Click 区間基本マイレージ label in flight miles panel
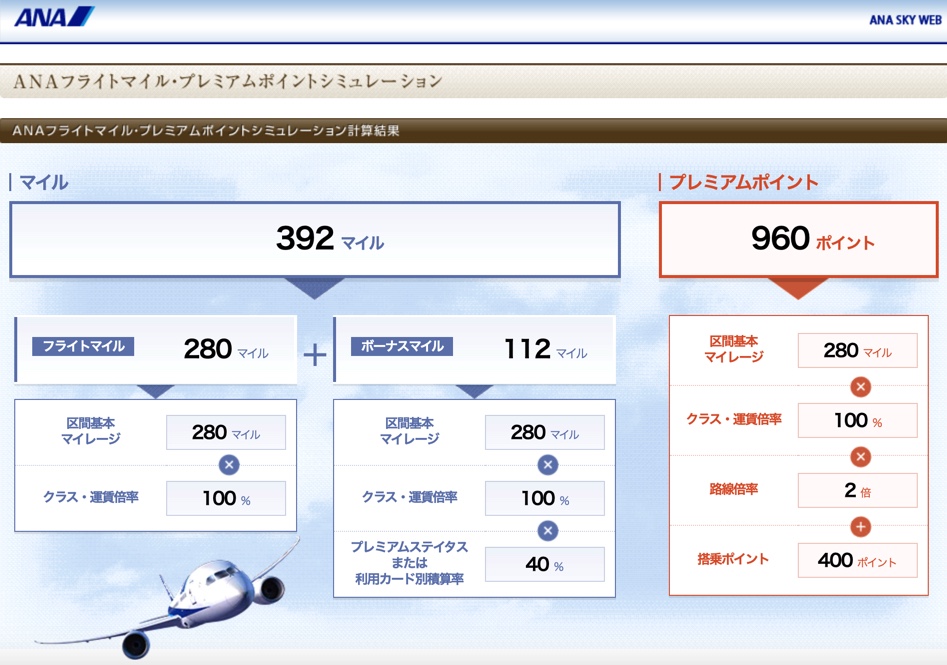Viewport: 947px width, 665px height. pyautogui.click(x=91, y=431)
